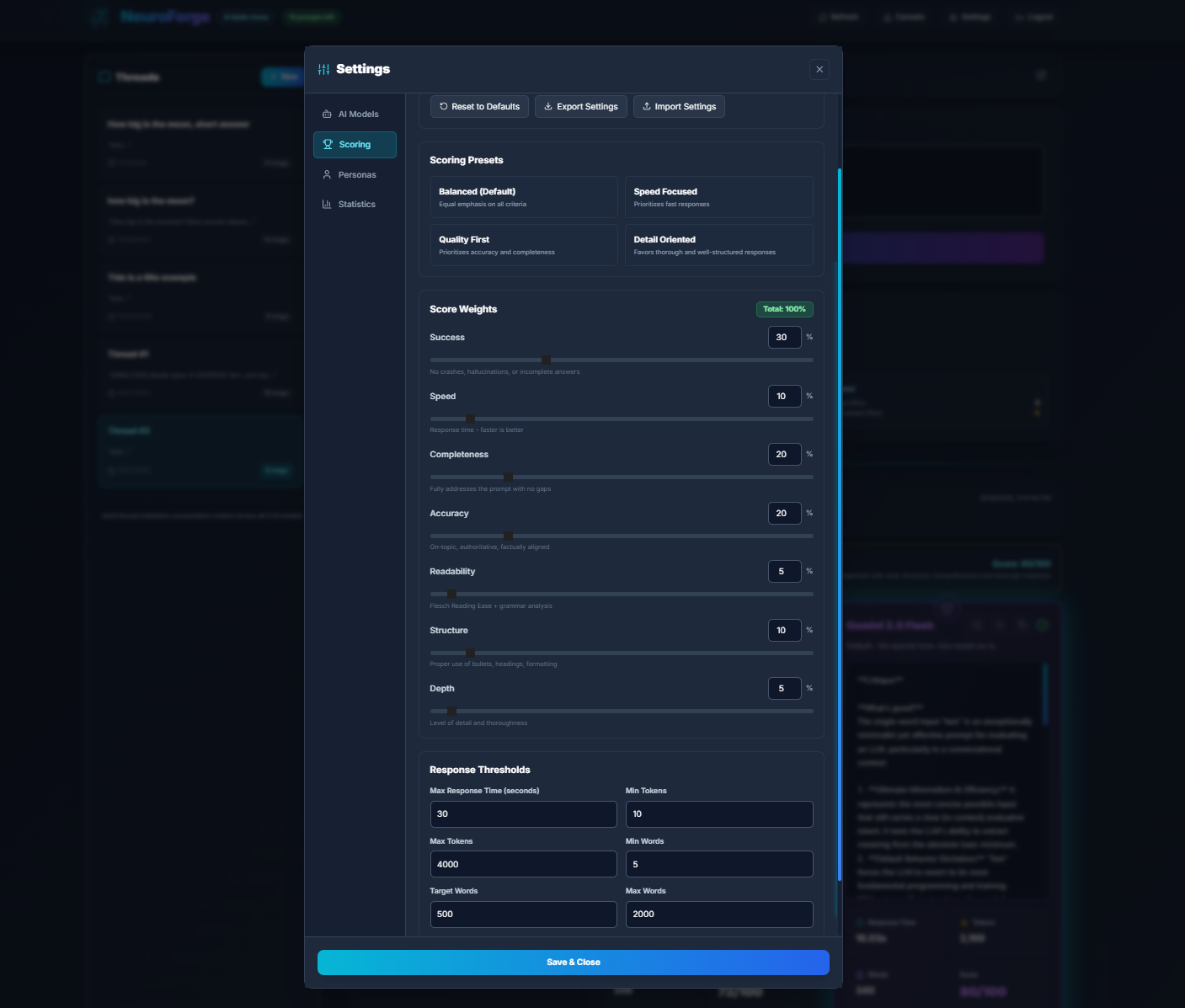Click Import Settings button
This screenshot has width=1185, height=1008.
click(679, 107)
